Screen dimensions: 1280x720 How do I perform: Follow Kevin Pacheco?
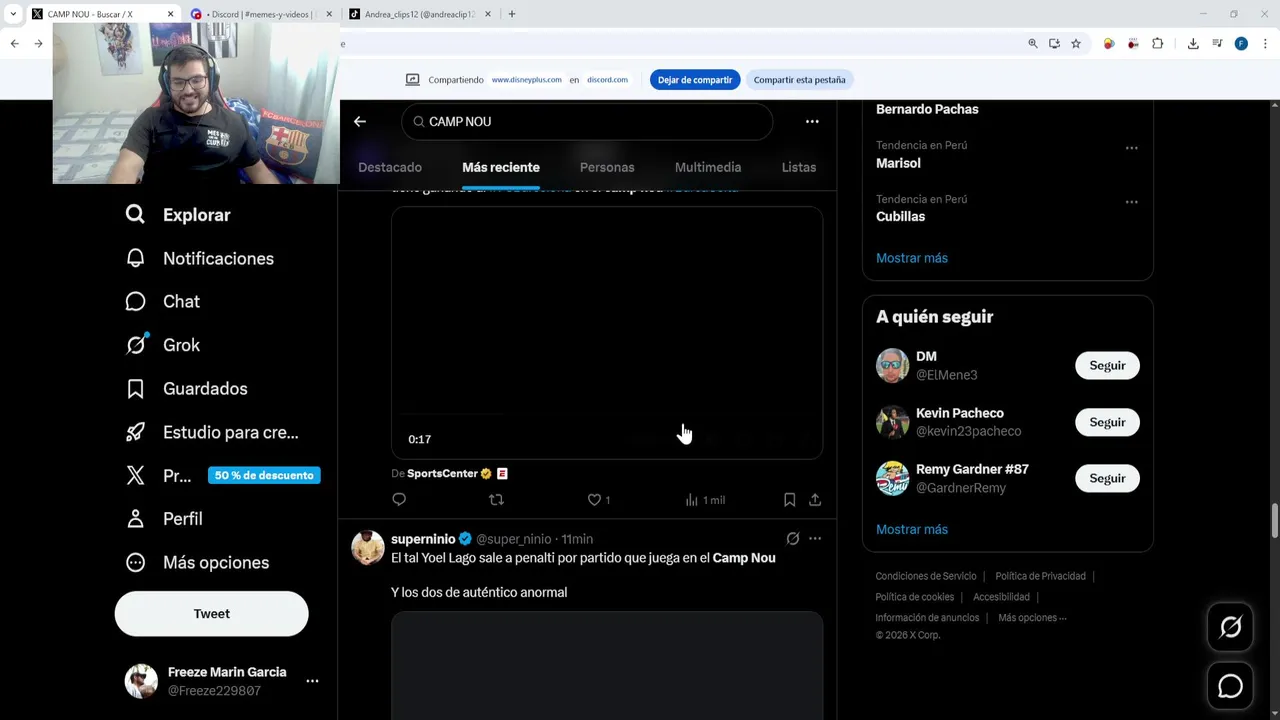(1107, 422)
